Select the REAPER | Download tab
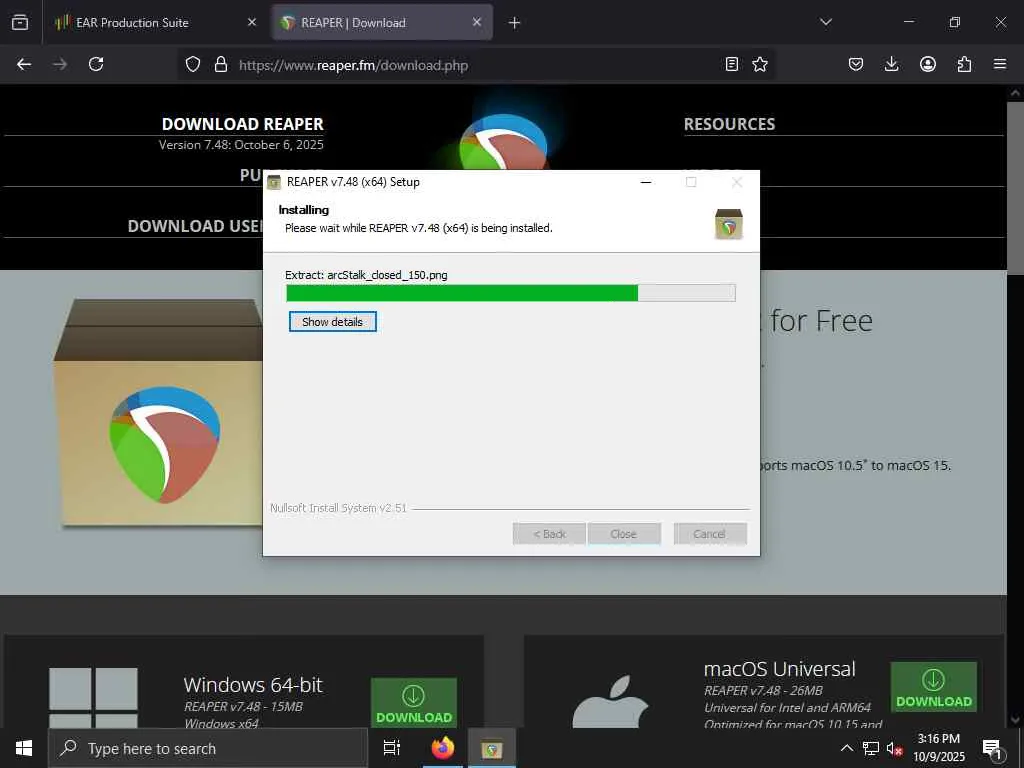 (383, 22)
